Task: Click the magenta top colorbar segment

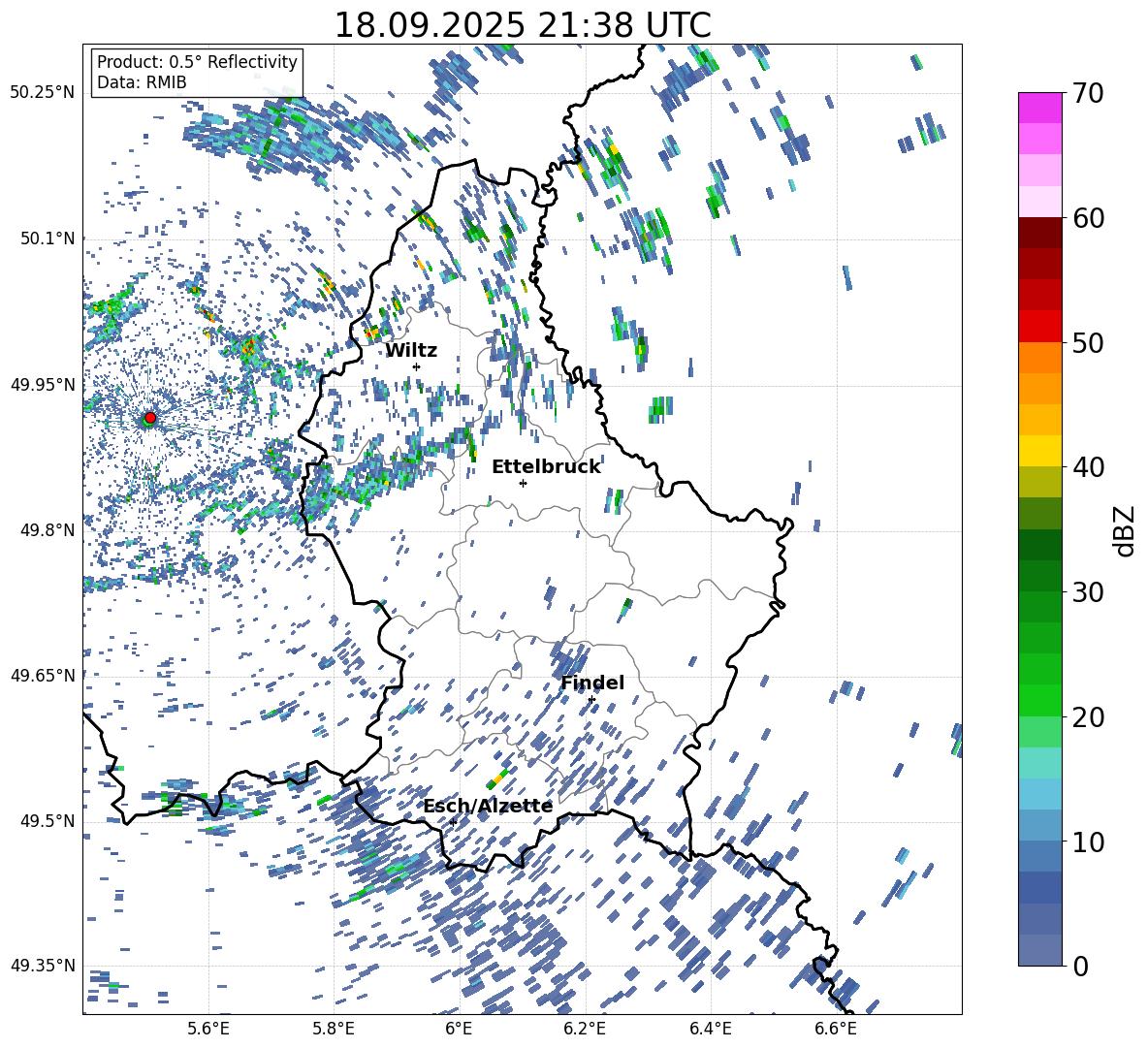Action: click(1040, 109)
